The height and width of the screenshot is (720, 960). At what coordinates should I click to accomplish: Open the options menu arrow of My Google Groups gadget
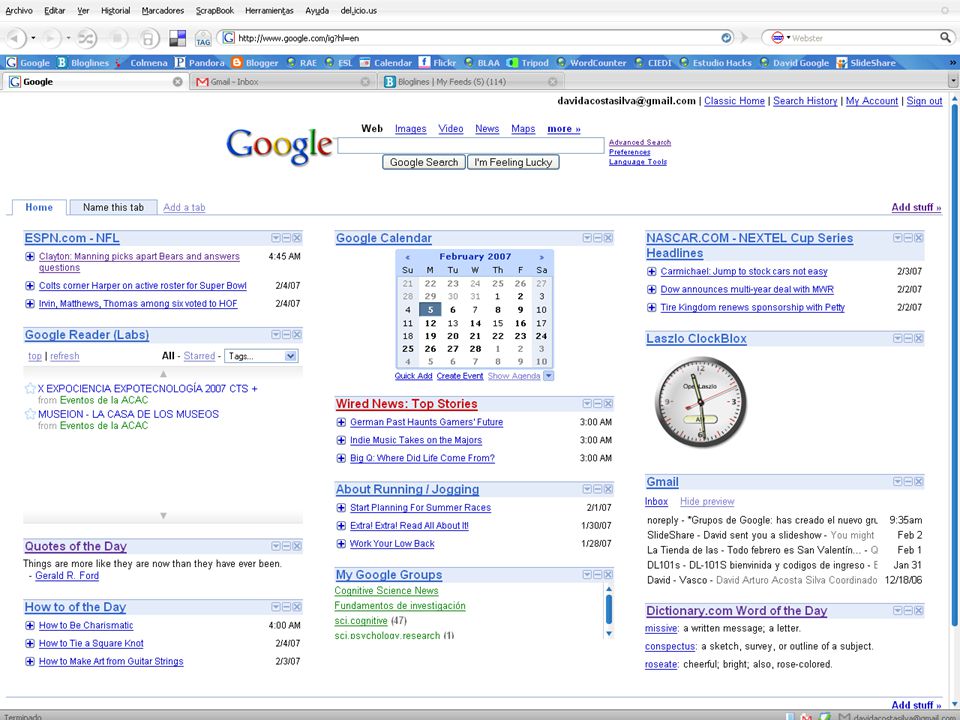[587, 574]
